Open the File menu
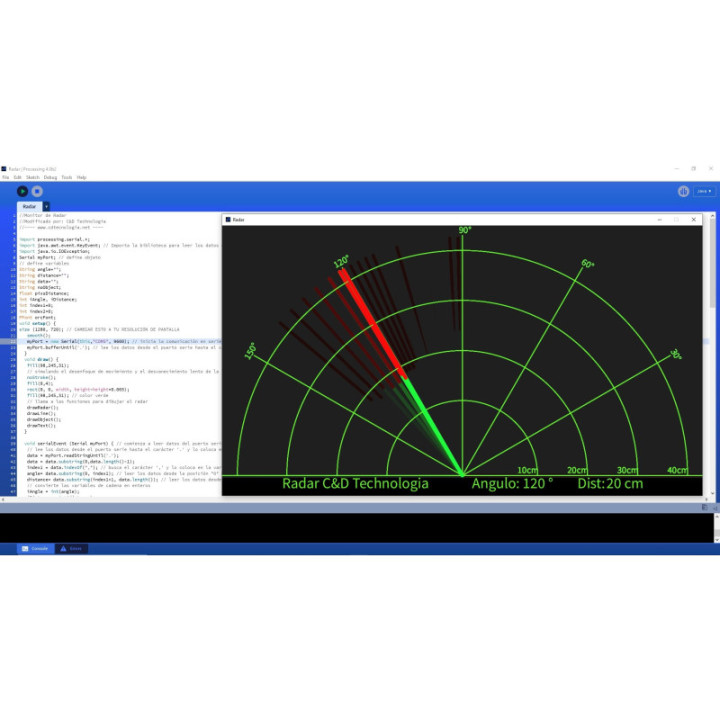The height and width of the screenshot is (720, 720). click(6, 177)
